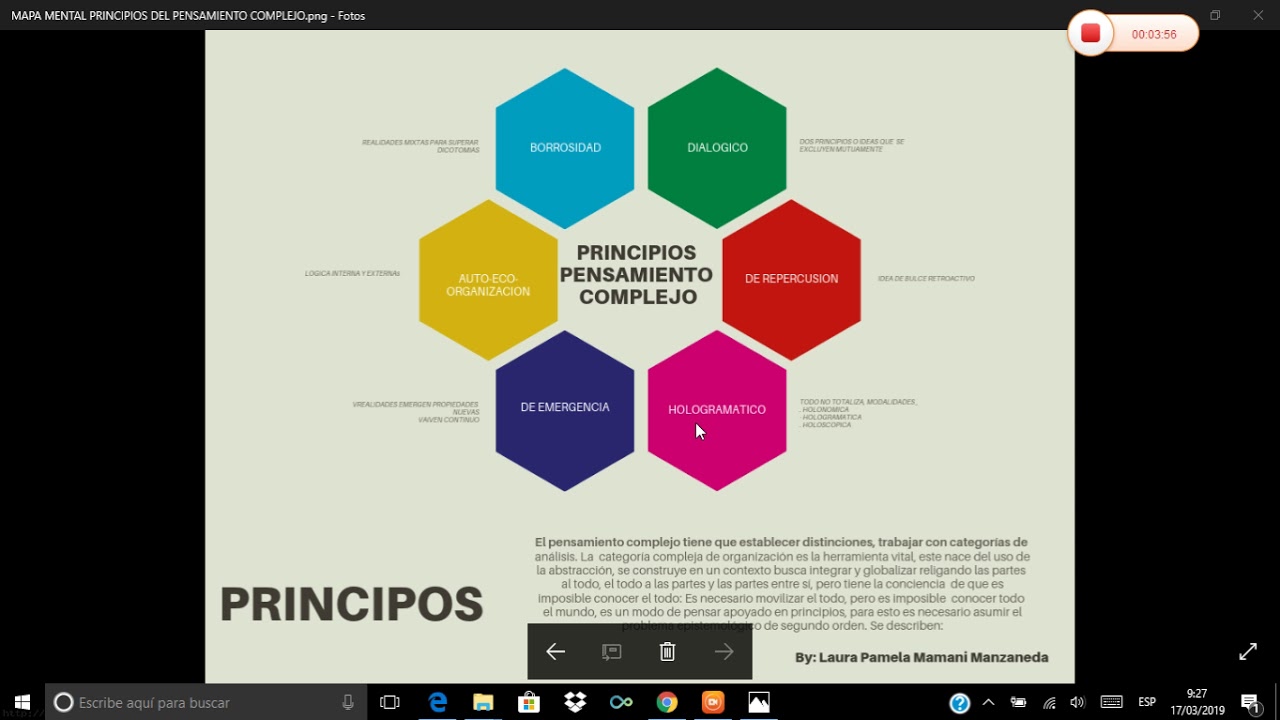Click the green DIALOGICO hexagon
The image size is (1280, 720).
717,148
